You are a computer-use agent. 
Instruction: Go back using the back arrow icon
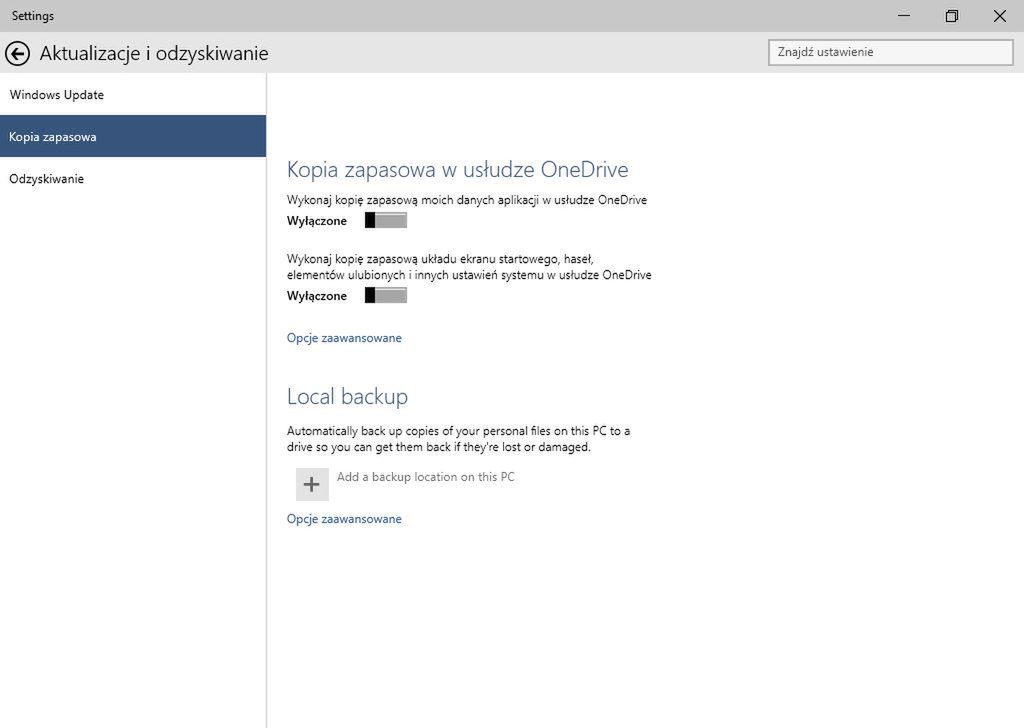[x=18, y=53]
